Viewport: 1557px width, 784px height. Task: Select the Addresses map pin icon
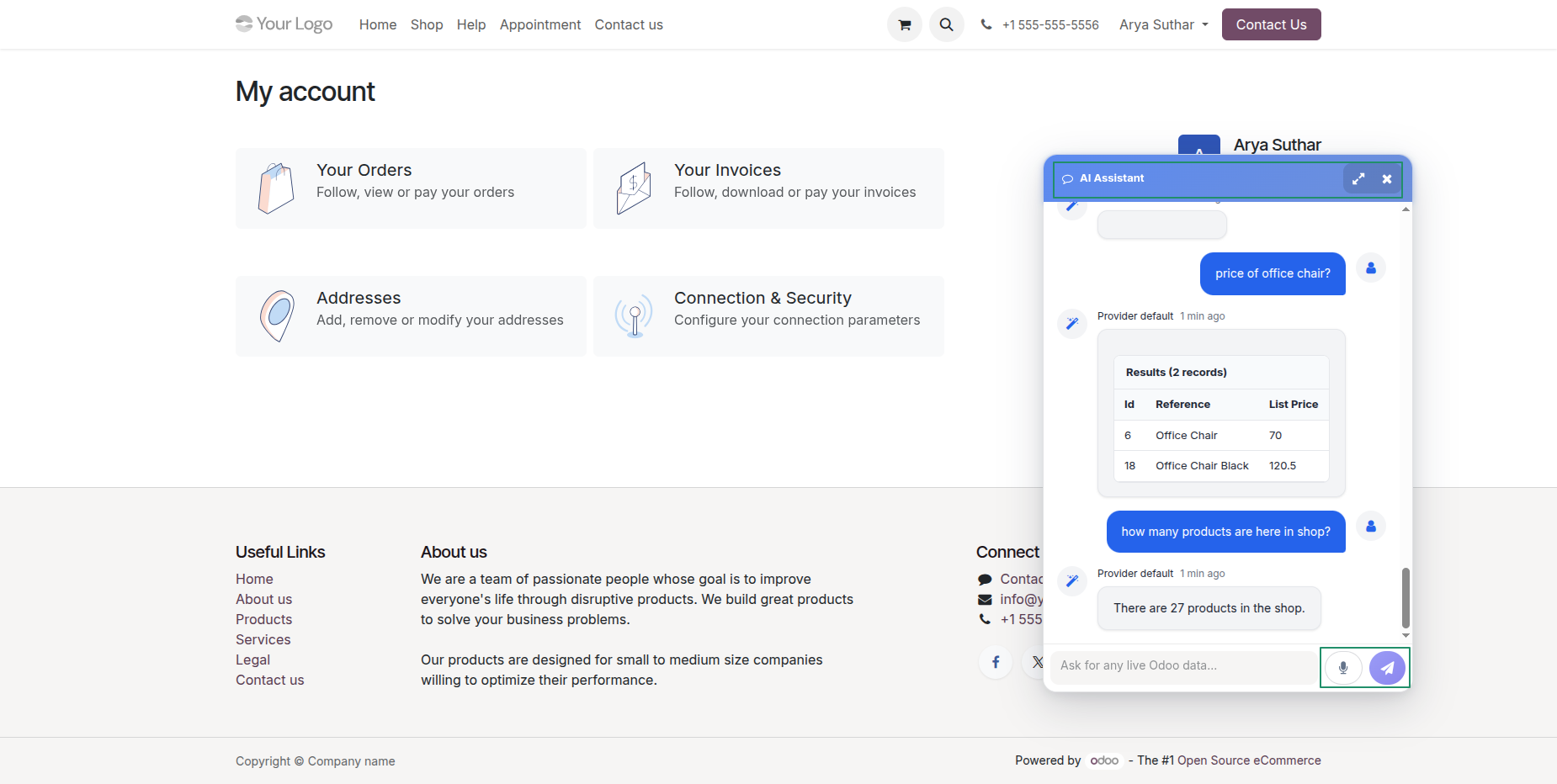[x=276, y=316]
